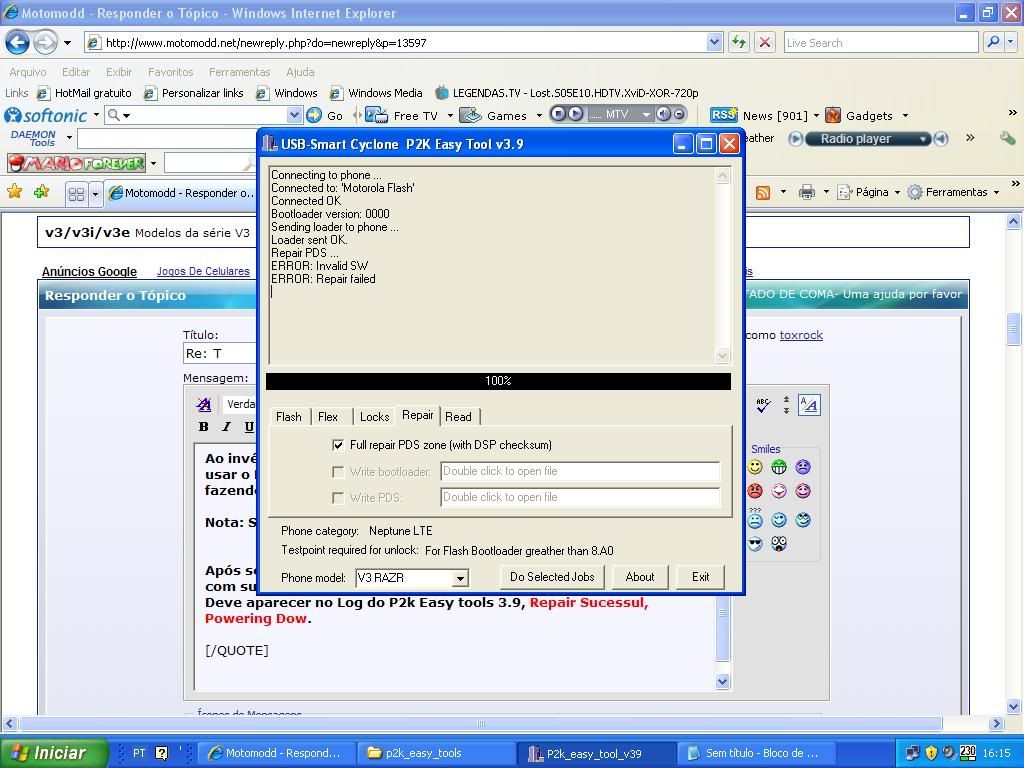Image resolution: width=1024 pixels, height=768 pixels.
Task: Click the switch editor mode A/A icon
Action: [x=809, y=405]
